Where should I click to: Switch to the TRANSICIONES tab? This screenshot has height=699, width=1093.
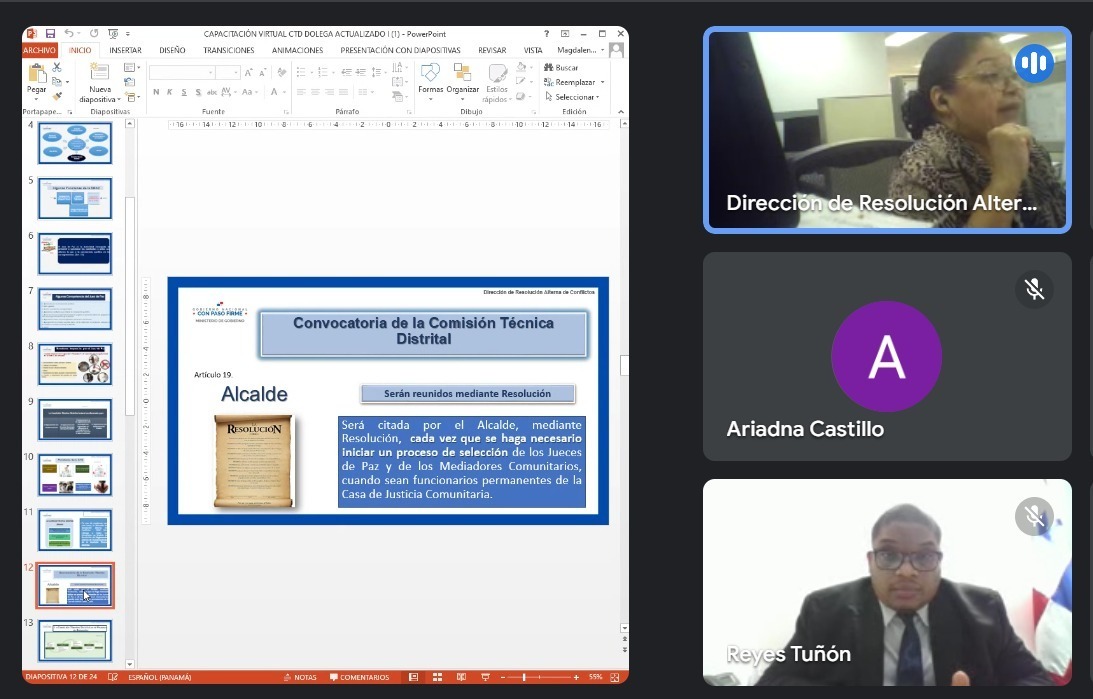click(x=228, y=50)
